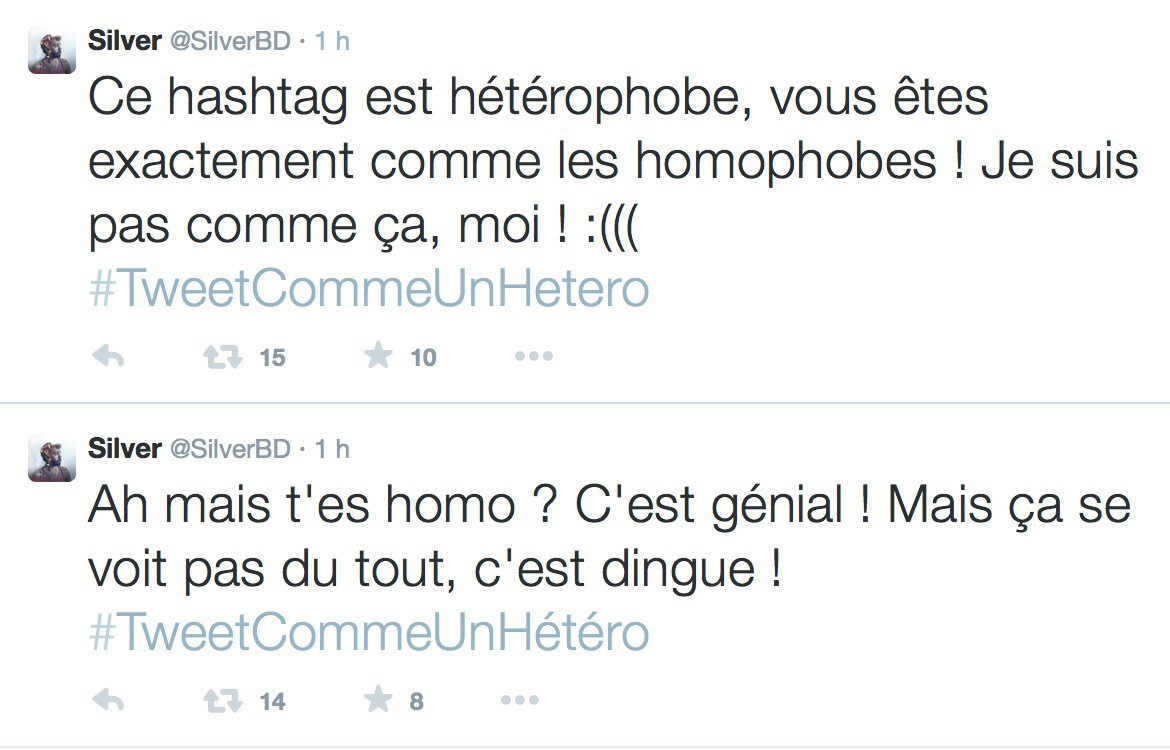Open the #TweetCommeUnHétéro hashtag in second tweet

[x=368, y=633]
